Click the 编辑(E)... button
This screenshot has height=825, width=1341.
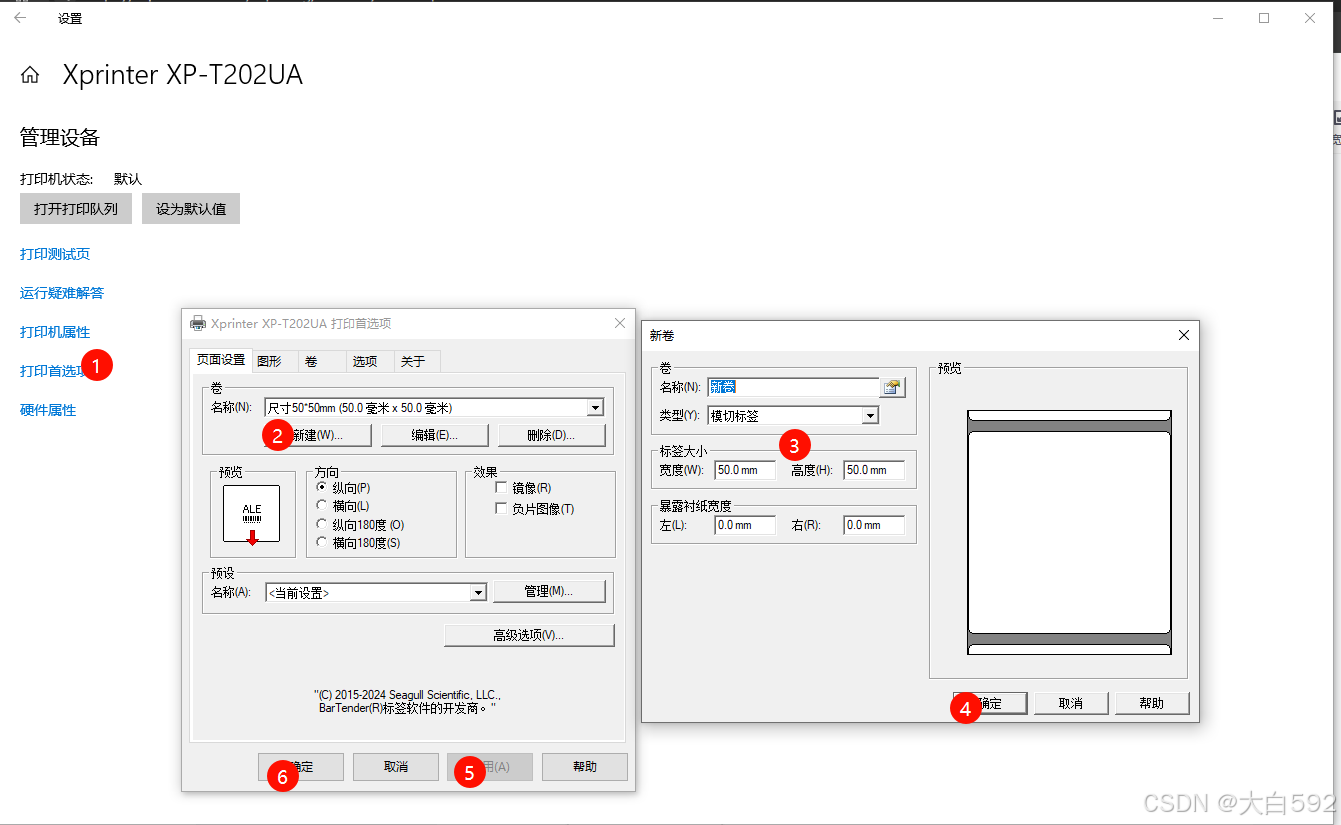click(x=435, y=435)
